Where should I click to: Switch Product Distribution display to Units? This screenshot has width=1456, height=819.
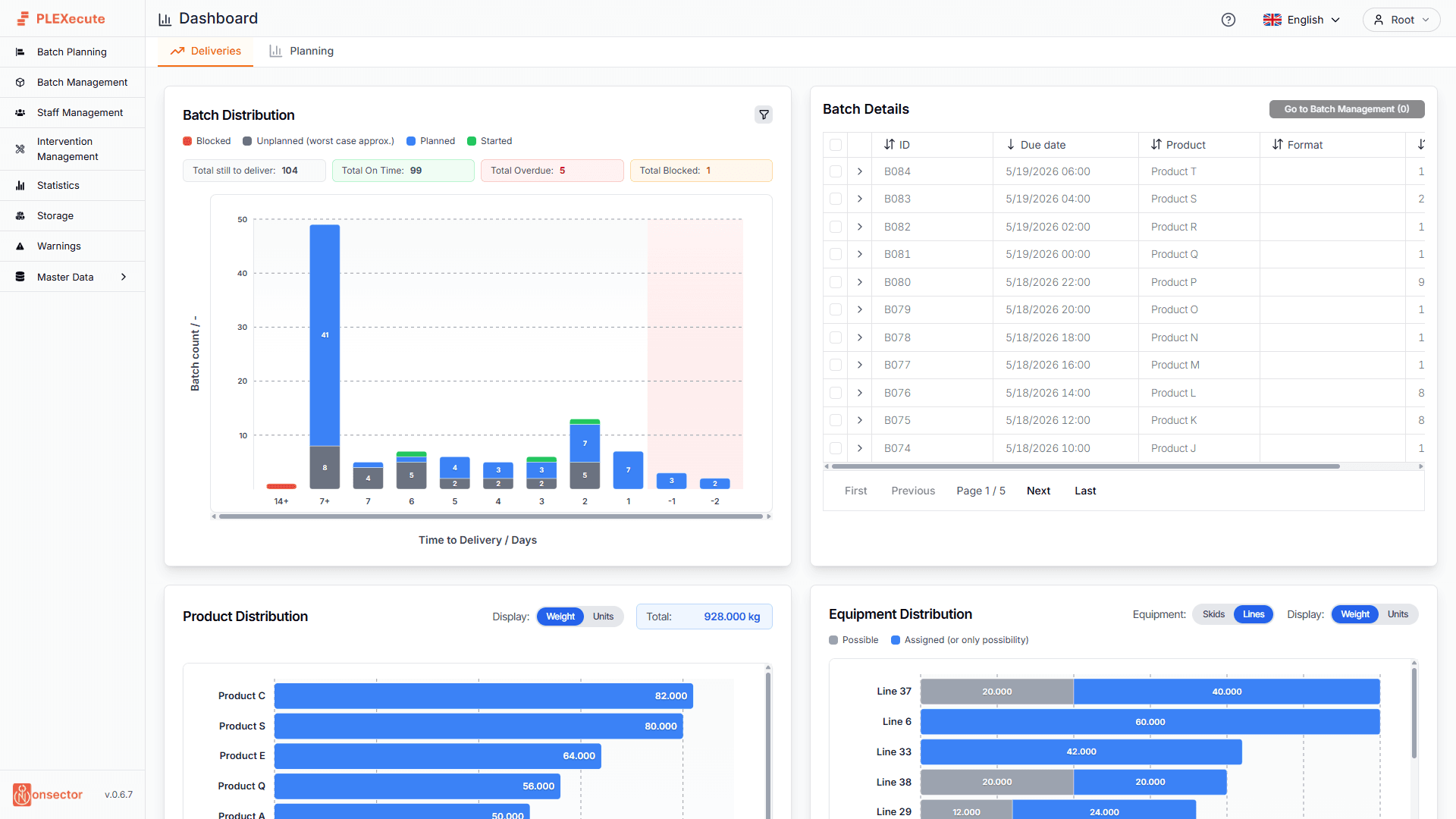click(603, 617)
